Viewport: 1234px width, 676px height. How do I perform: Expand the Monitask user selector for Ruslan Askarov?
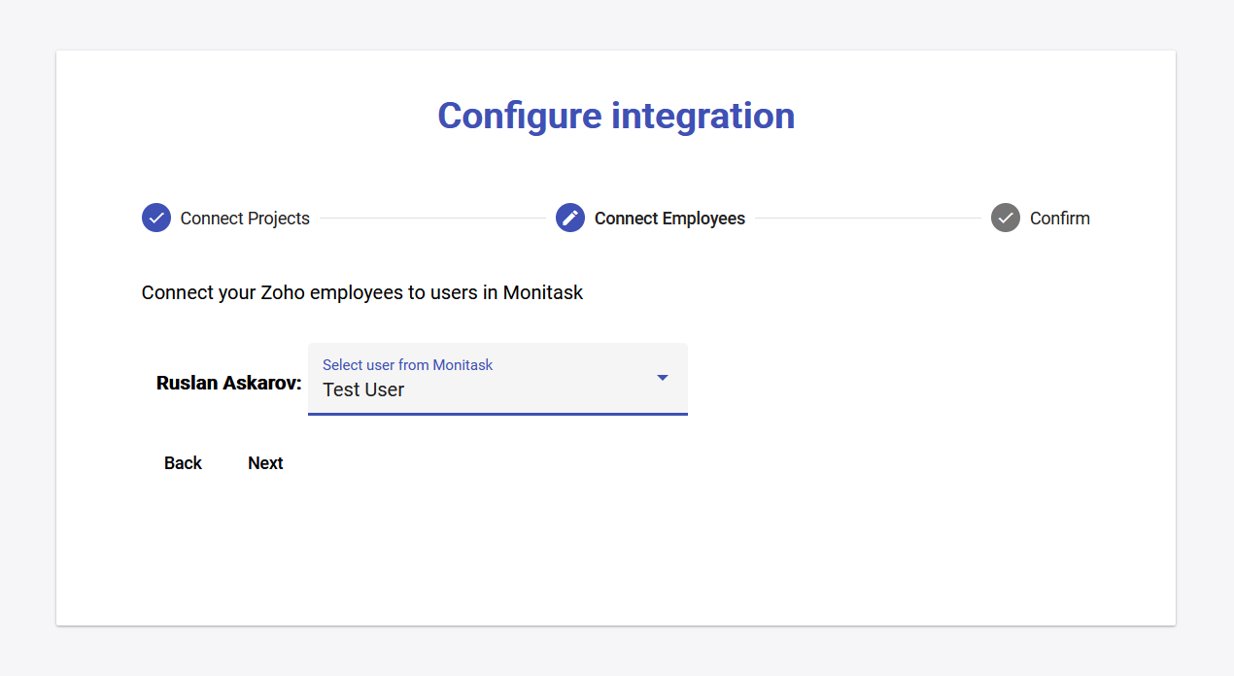click(x=497, y=378)
